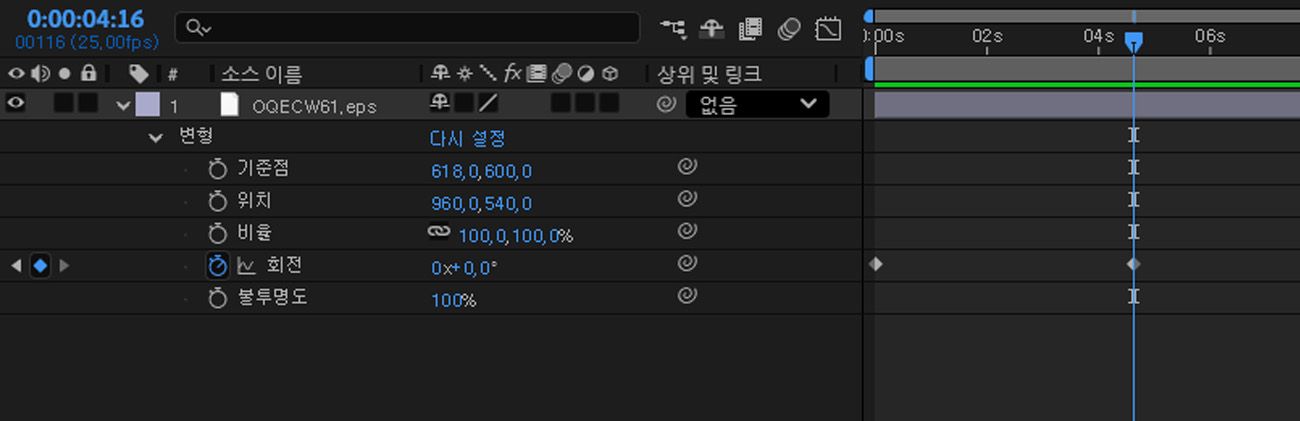Click the 3D cube column header icon
This screenshot has width=1300, height=421.
pyautogui.click(x=610, y=73)
